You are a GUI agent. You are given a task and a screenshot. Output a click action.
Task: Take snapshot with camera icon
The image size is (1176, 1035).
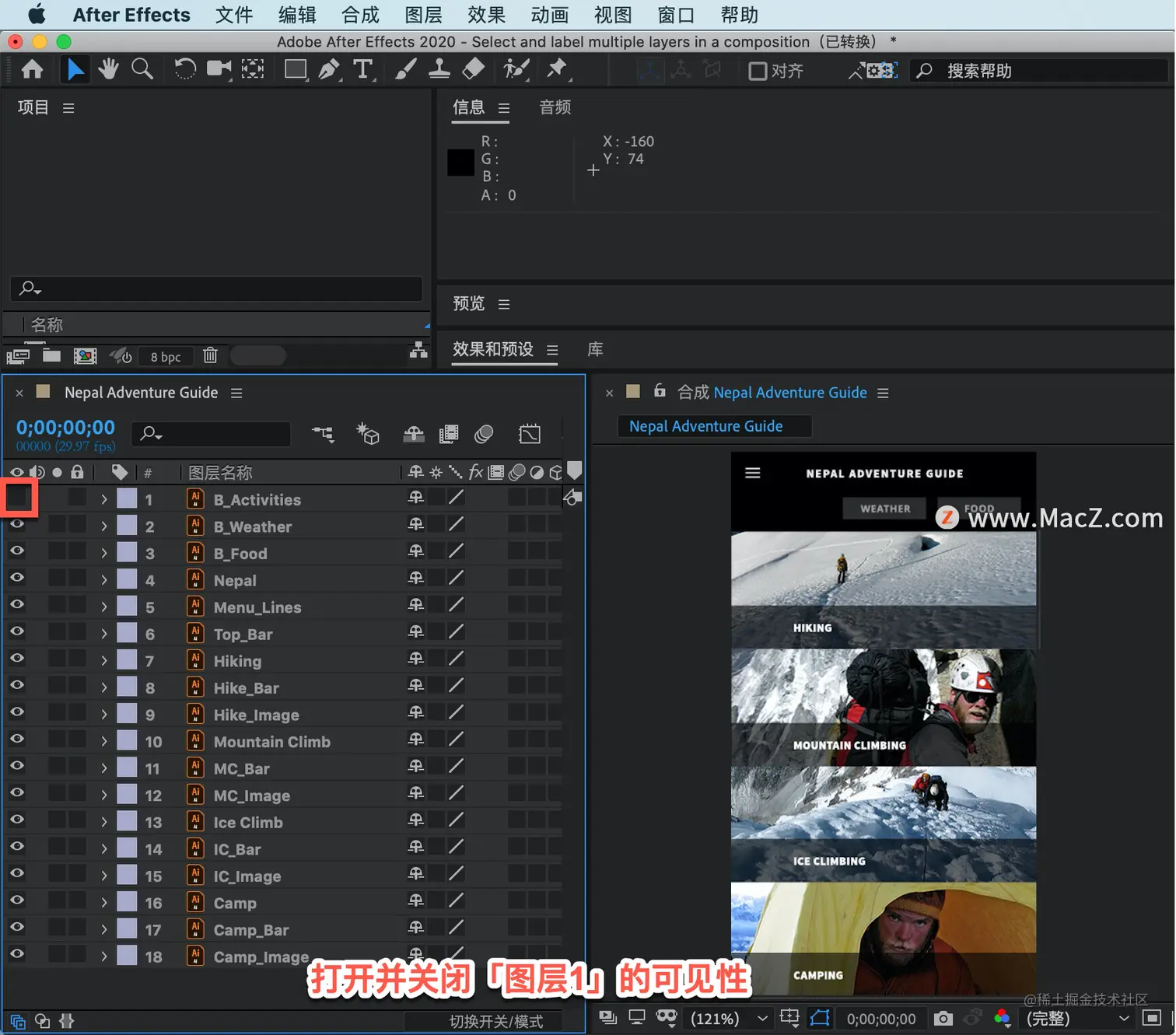(943, 1018)
